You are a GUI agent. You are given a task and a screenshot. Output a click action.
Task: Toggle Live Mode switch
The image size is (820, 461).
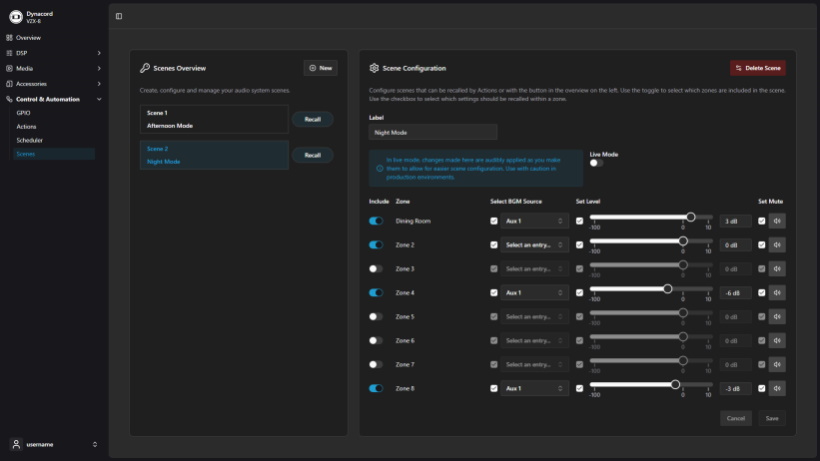(596, 163)
